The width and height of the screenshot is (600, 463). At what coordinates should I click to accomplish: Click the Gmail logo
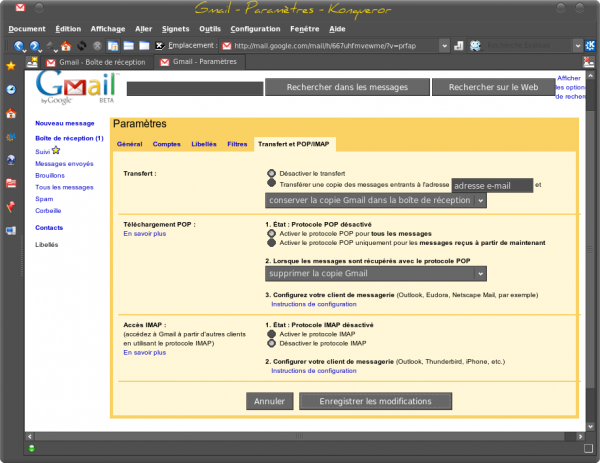[76, 88]
